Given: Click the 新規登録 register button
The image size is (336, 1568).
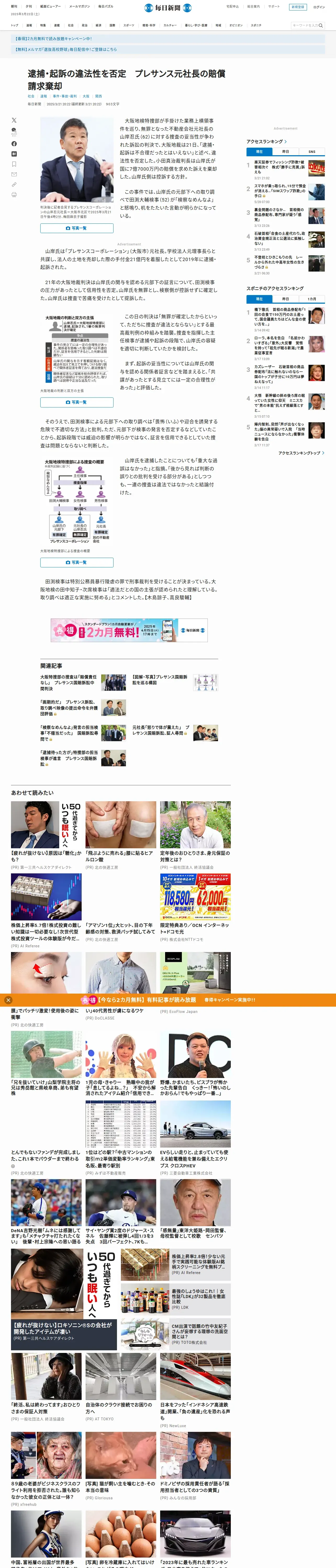Looking at the screenshot, I should 298,7.
